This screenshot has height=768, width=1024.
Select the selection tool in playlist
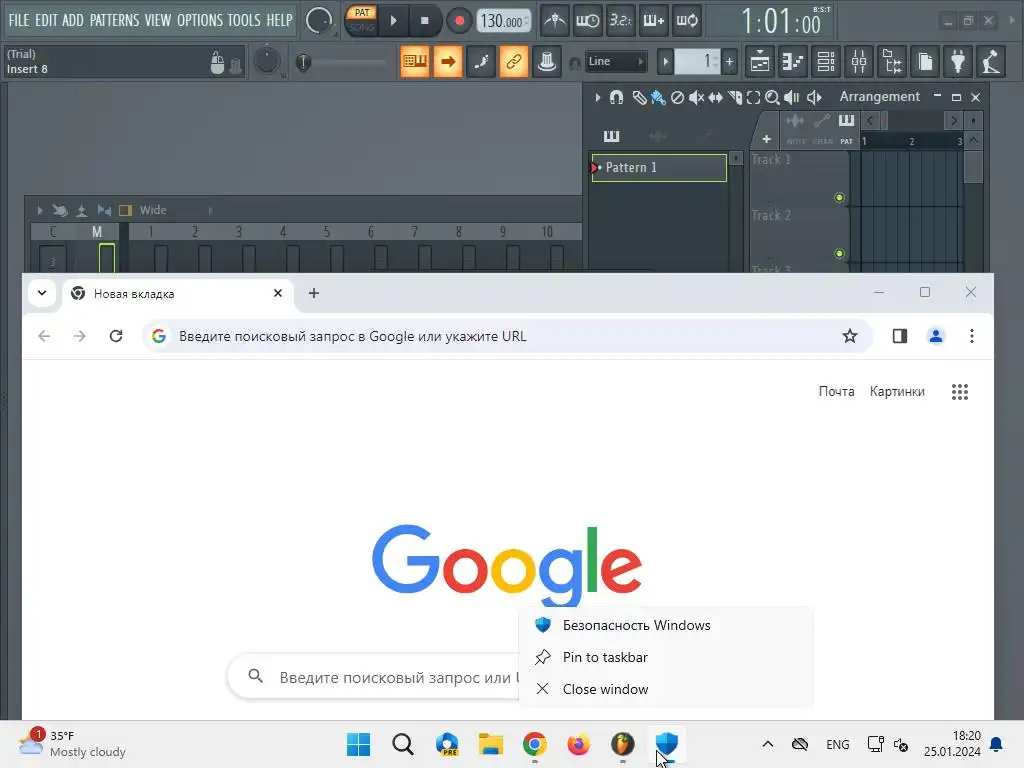click(x=753, y=97)
